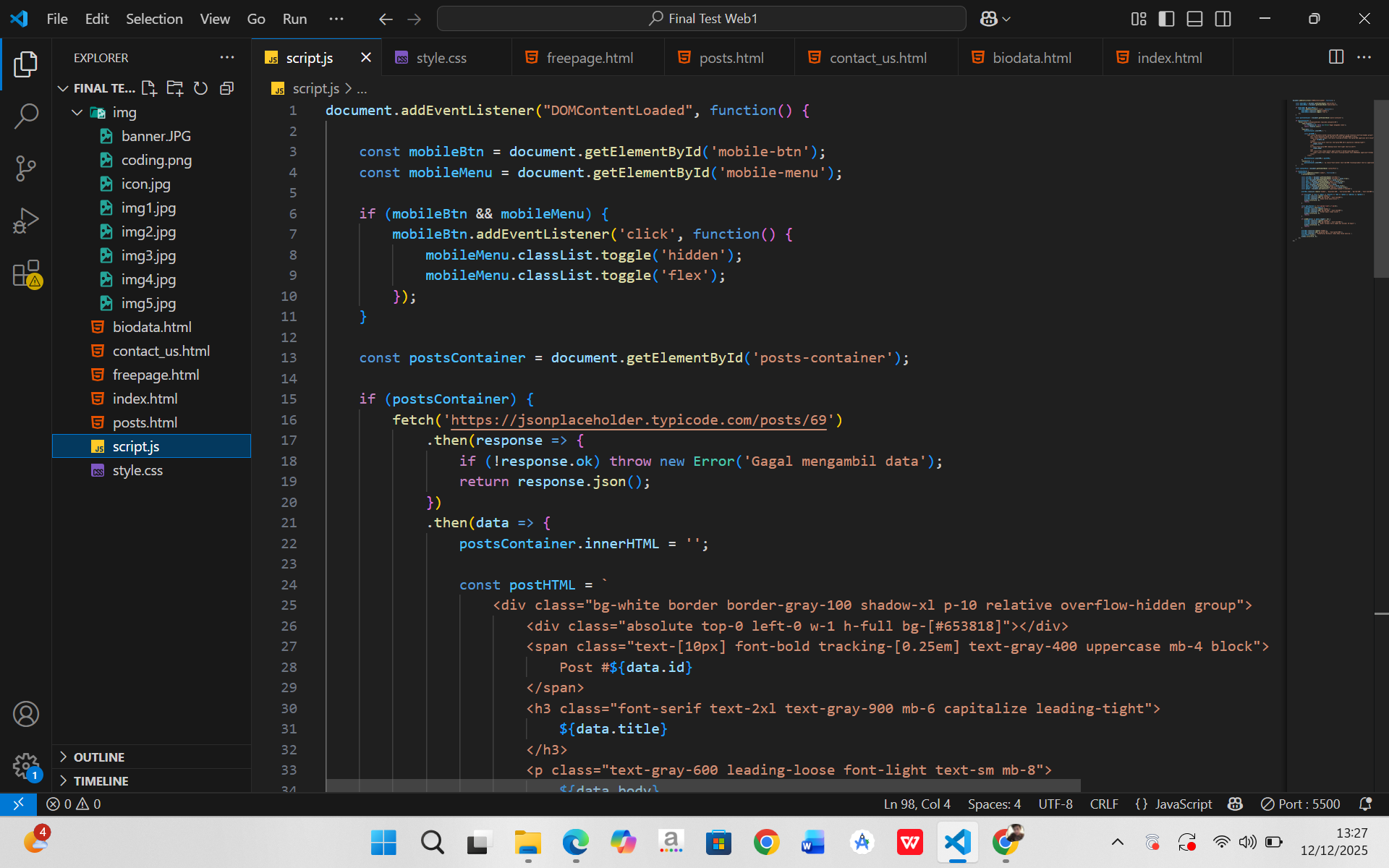Open the Search view in activity bar
1389x868 pixels.
pos(26,116)
